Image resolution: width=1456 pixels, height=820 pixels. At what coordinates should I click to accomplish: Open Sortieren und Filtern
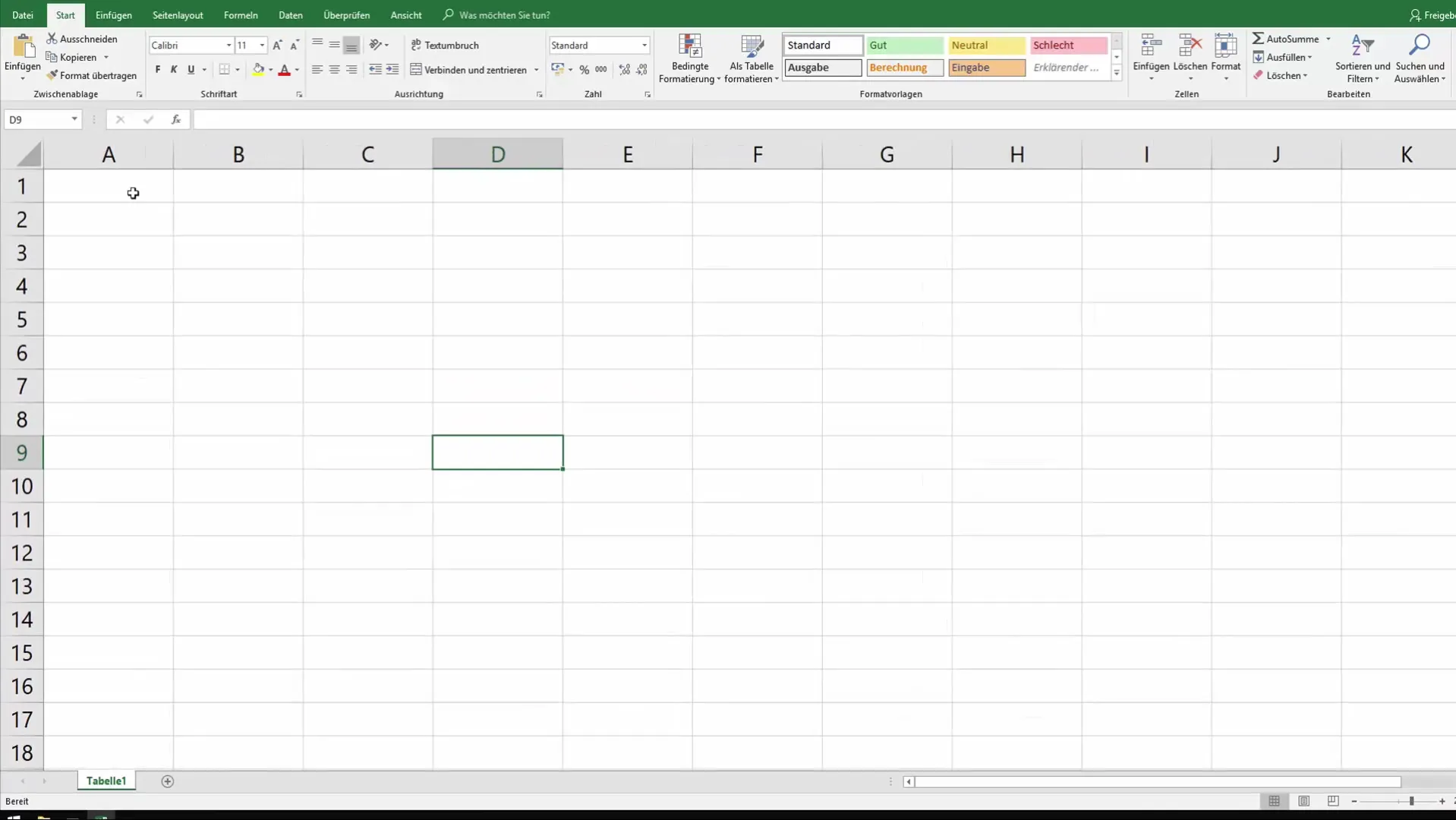pyautogui.click(x=1363, y=58)
